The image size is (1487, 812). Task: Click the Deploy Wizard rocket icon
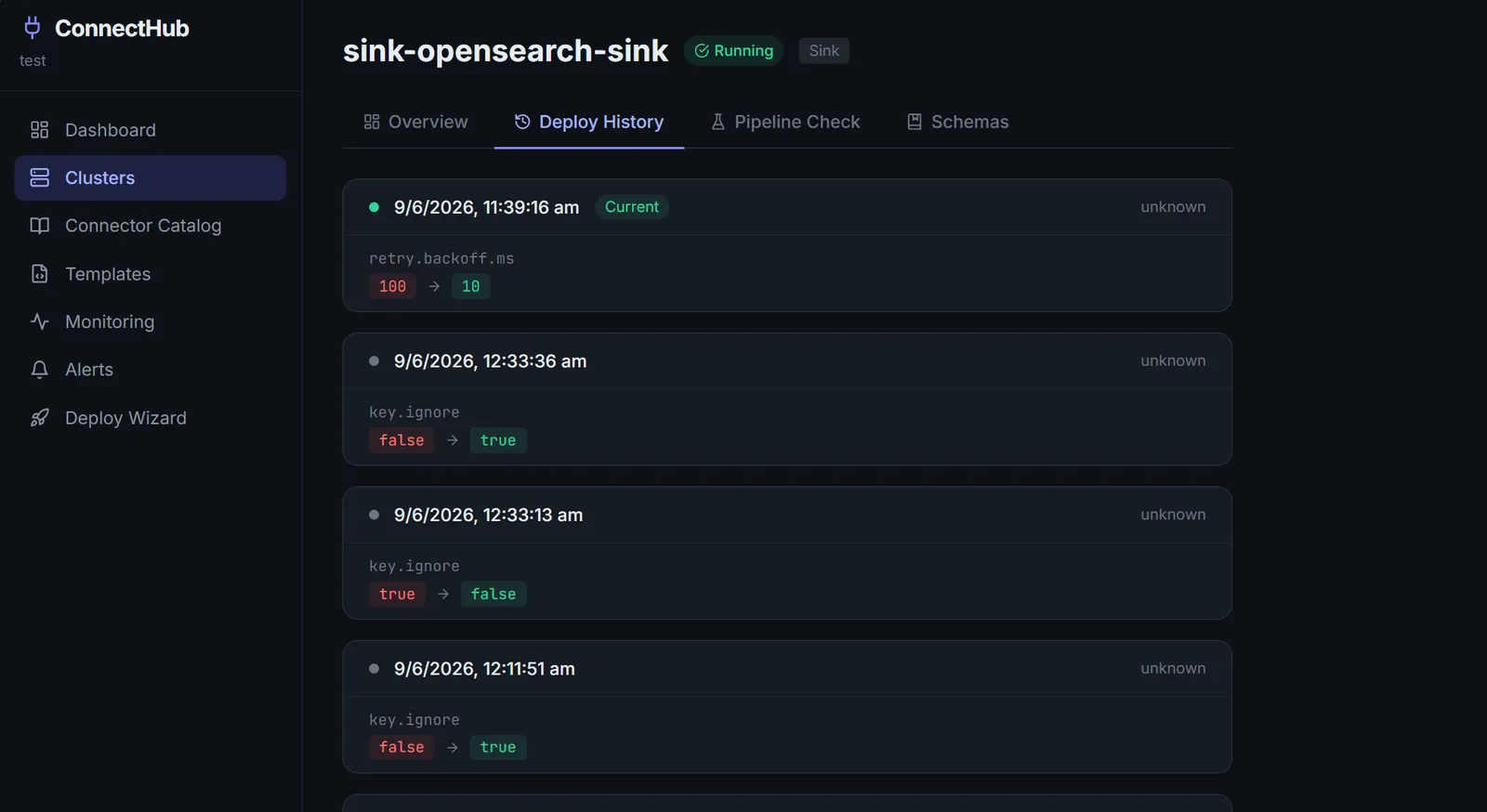coord(39,418)
